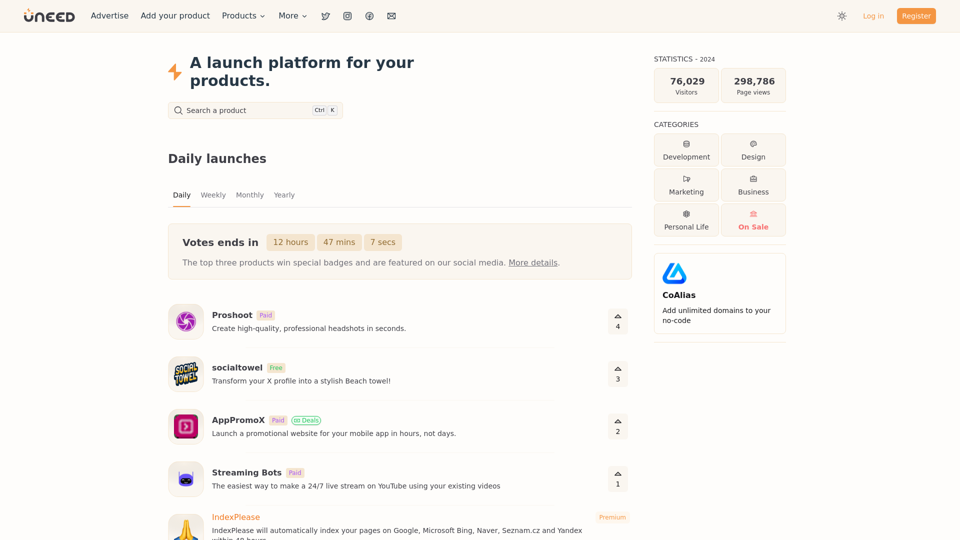Click the 'Daily launches' heading

click(x=217, y=159)
